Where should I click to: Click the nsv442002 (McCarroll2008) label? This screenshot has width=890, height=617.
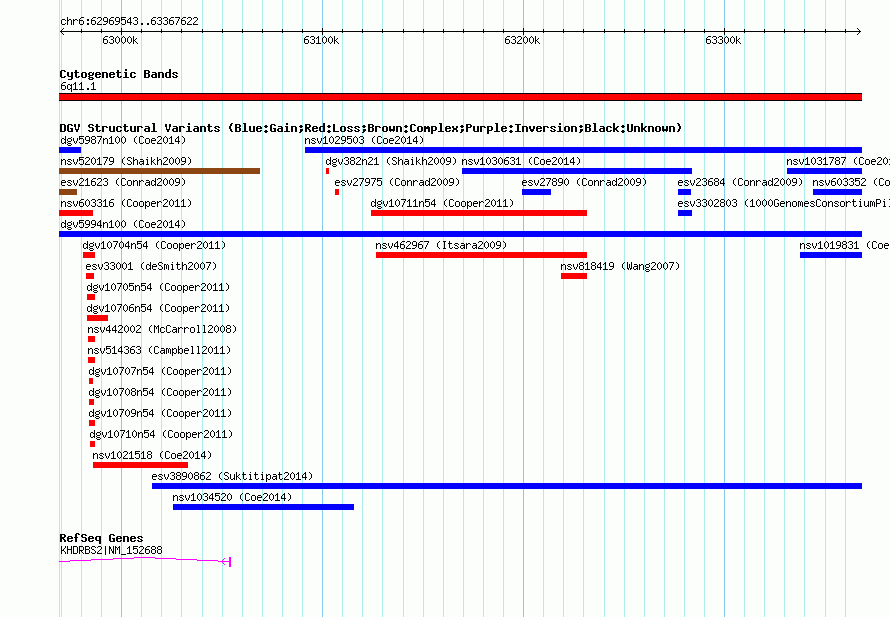162,329
